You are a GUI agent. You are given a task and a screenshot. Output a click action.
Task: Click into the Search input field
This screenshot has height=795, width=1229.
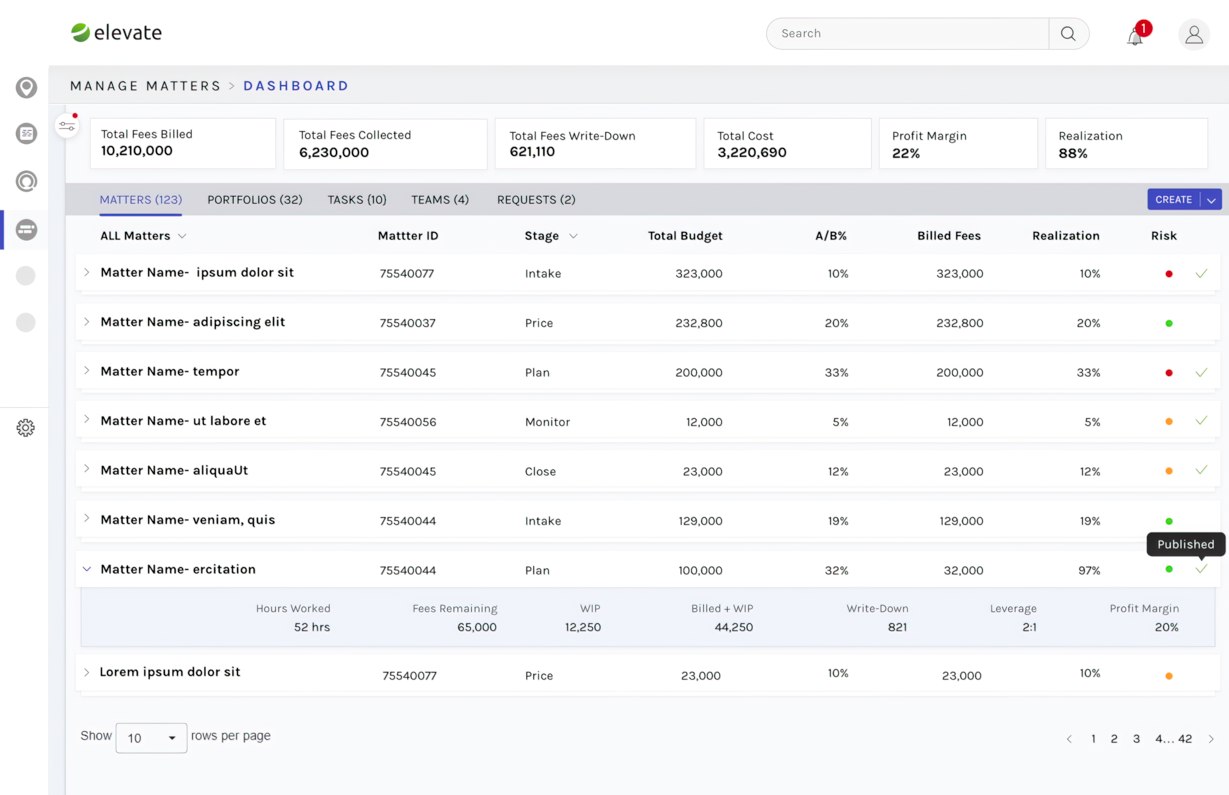click(908, 34)
